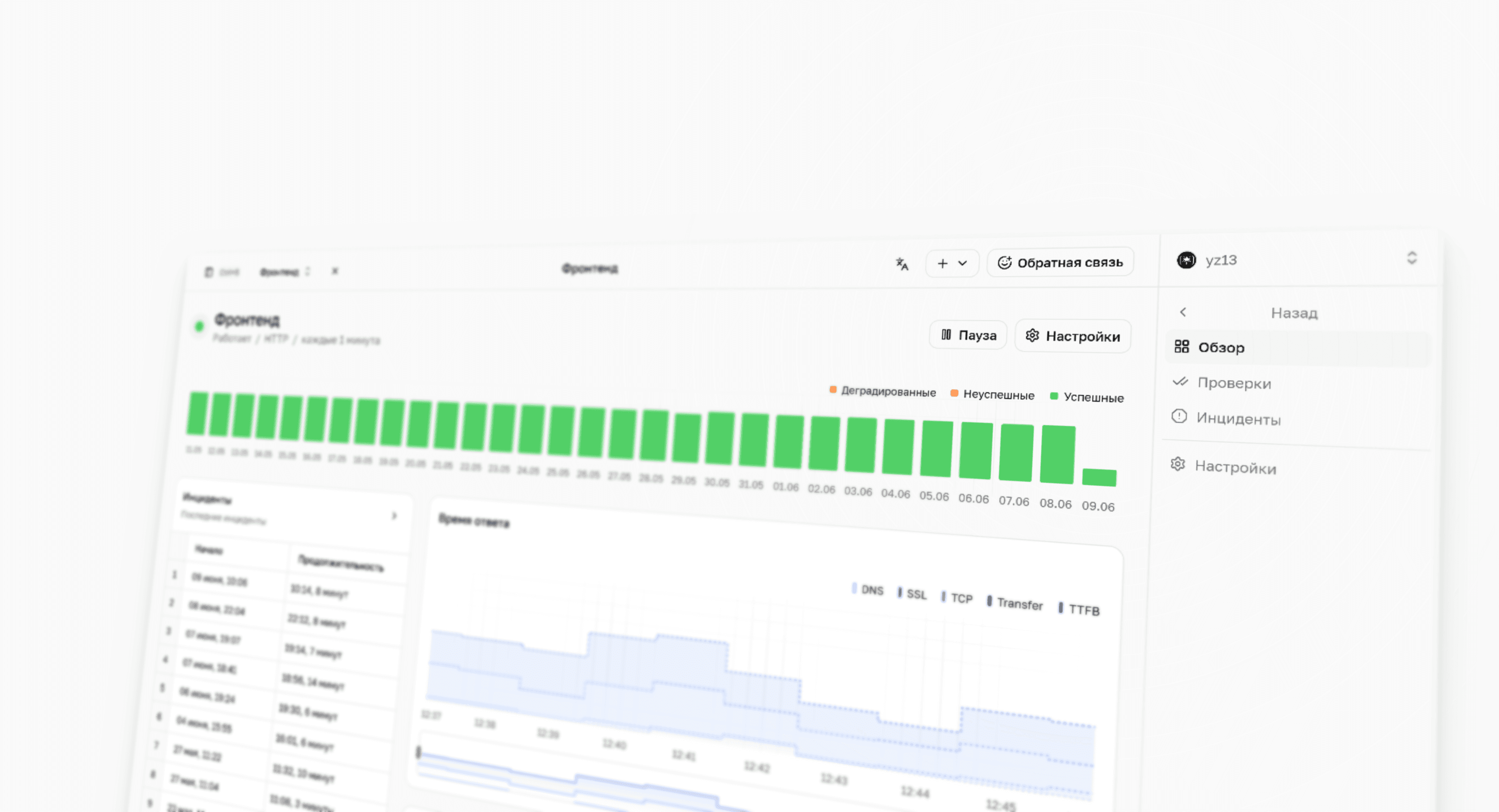Toggle SSL series in response chart
The width and height of the screenshot is (1499, 812).
click(912, 594)
